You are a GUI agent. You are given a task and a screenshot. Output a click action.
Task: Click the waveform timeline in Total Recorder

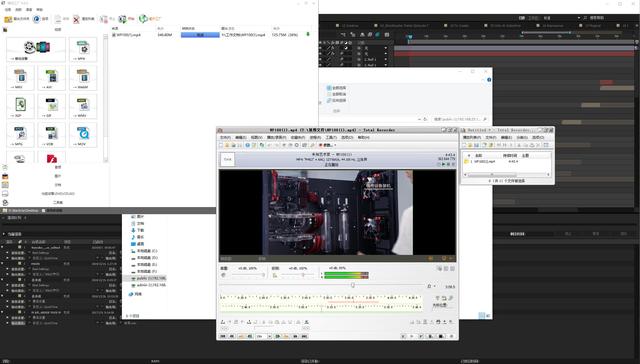[321, 302]
